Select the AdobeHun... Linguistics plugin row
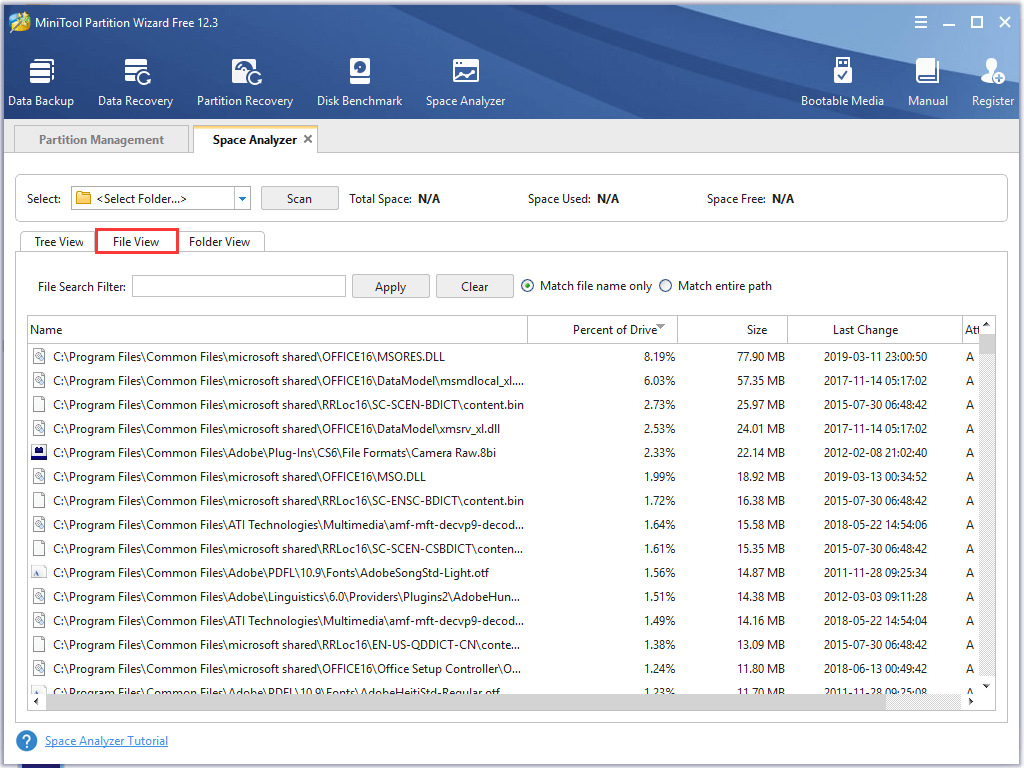Viewport: 1024px width, 768px height. click(x=503, y=597)
